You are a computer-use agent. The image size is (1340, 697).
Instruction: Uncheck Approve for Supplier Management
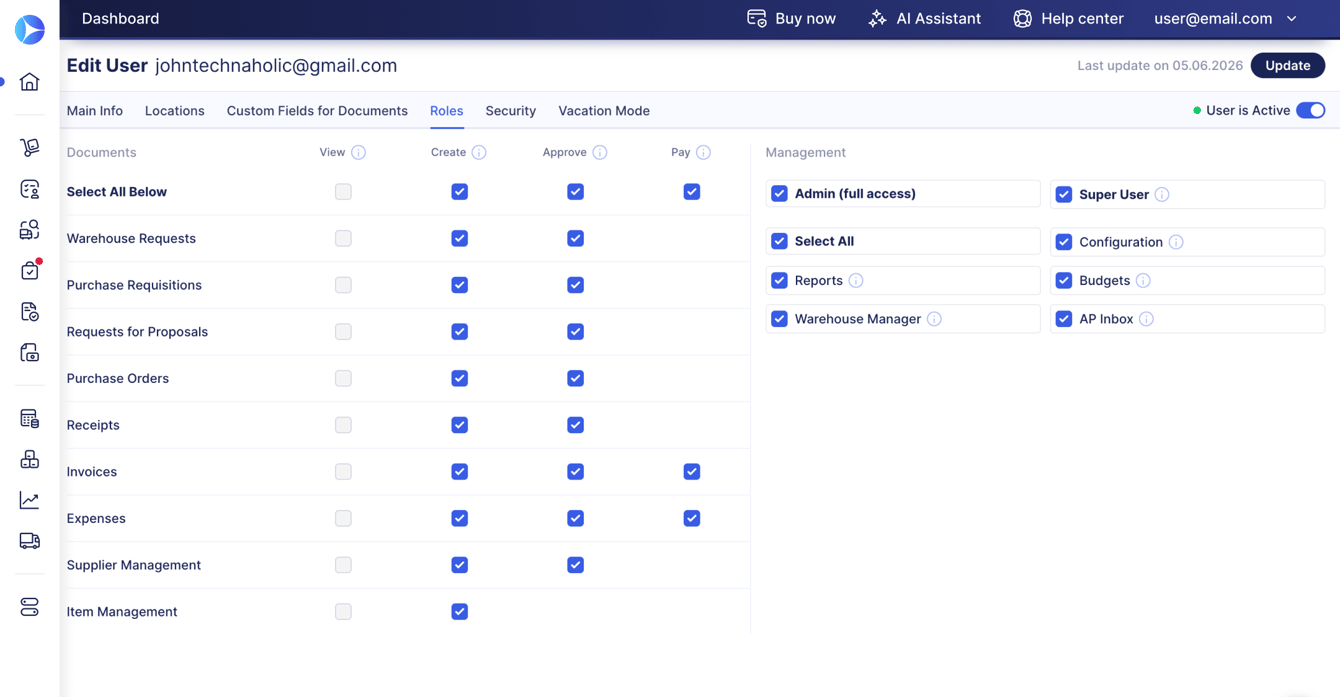coord(575,565)
